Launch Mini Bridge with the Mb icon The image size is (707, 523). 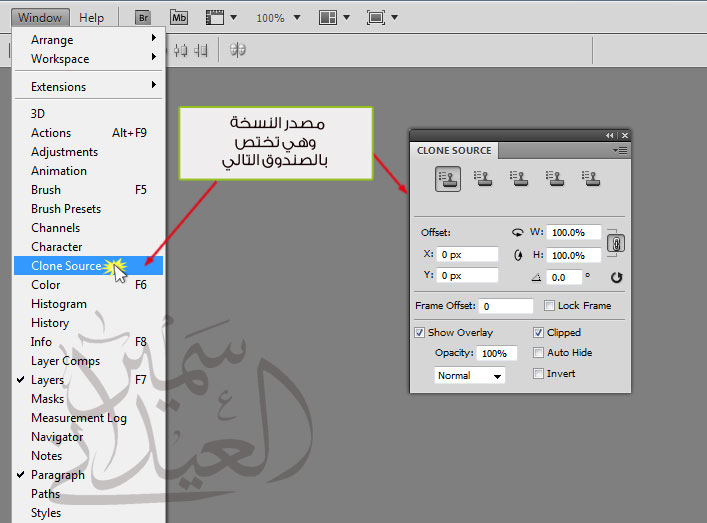coord(178,18)
